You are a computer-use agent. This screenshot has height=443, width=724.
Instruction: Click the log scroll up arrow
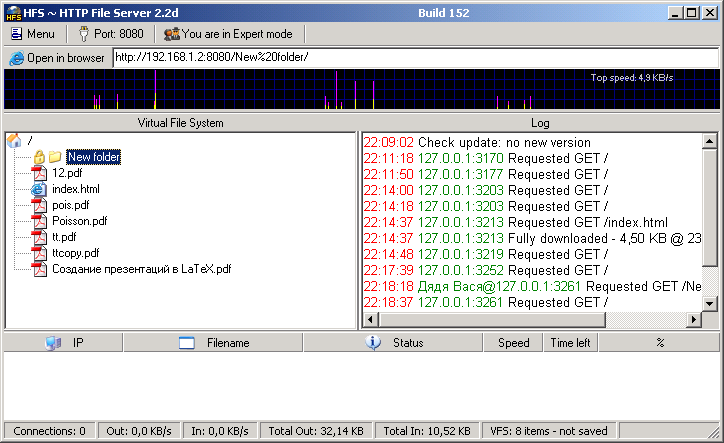click(710, 141)
